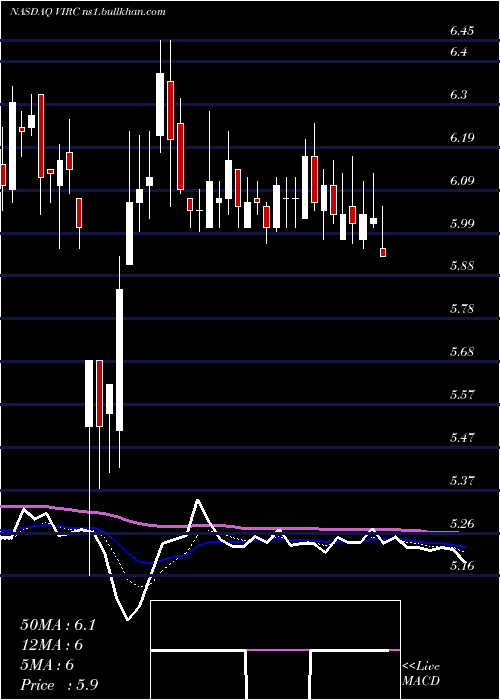Click the 5.57 price axis label
The image size is (500, 700).
(462, 395)
